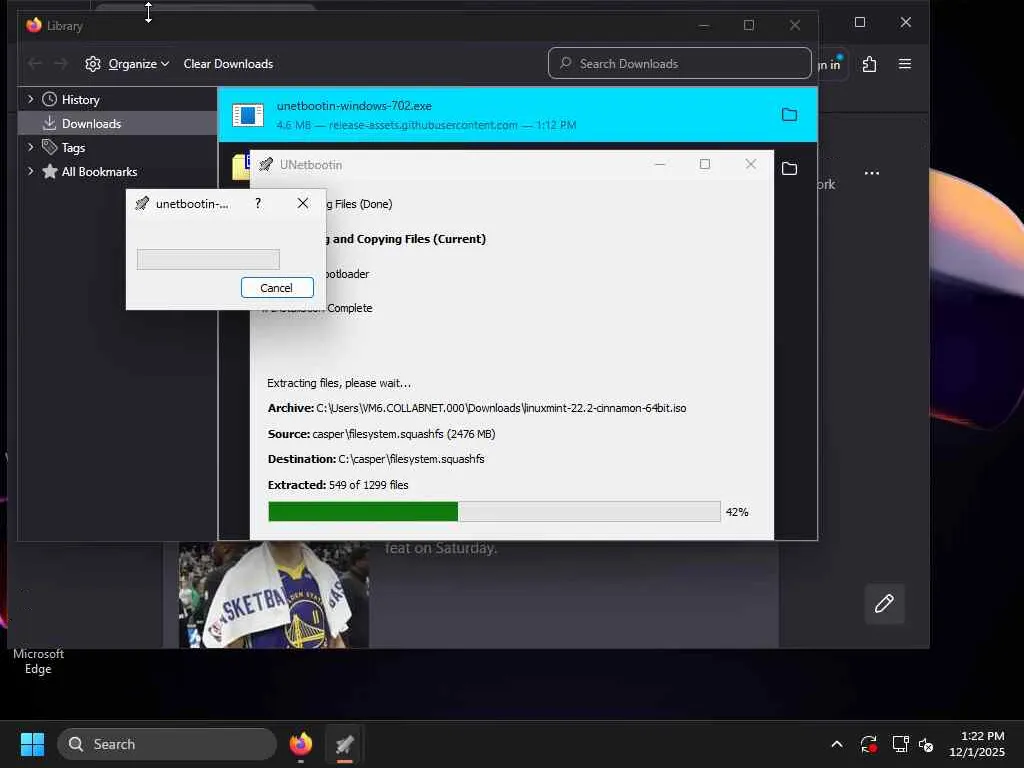The width and height of the screenshot is (1024, 768).
Task: Open the Windows Start menu
Action: pyautogui.click(x=32, y=744)
